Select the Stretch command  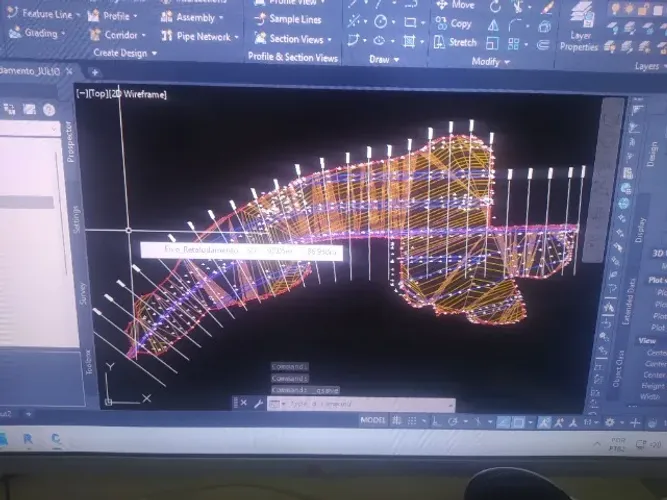click(455, 42)
